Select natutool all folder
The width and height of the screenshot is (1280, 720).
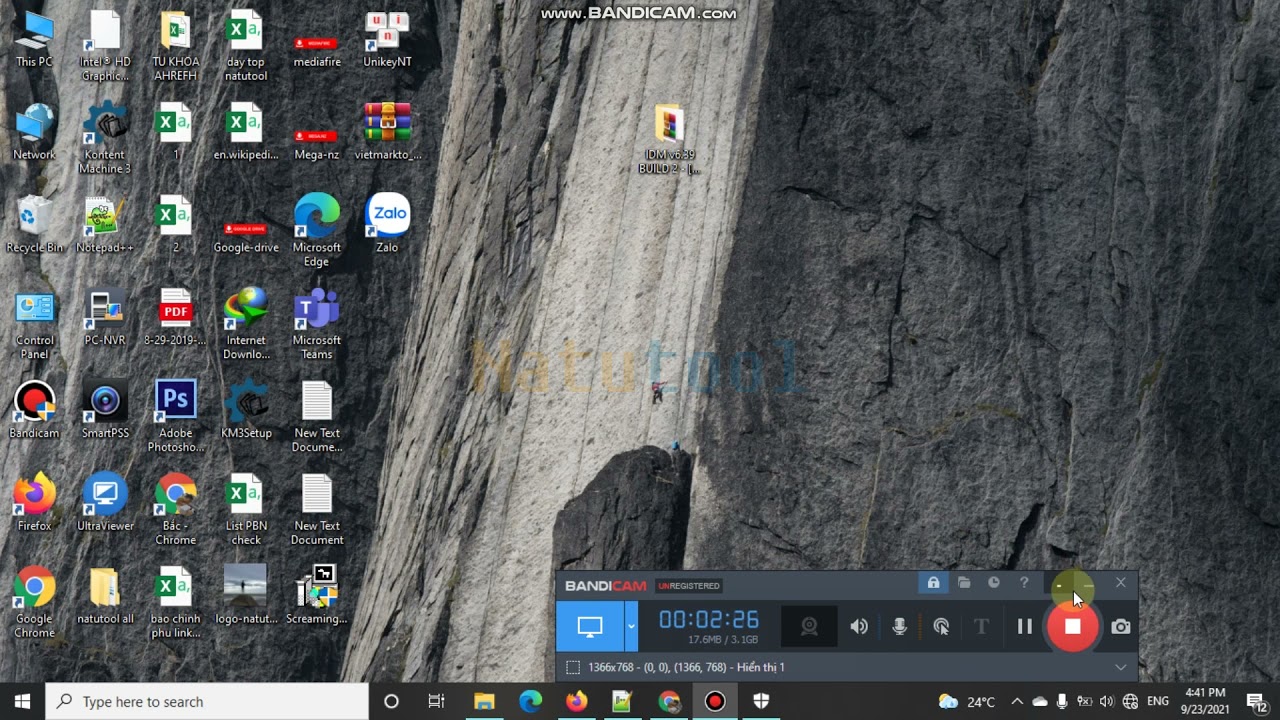105,596
